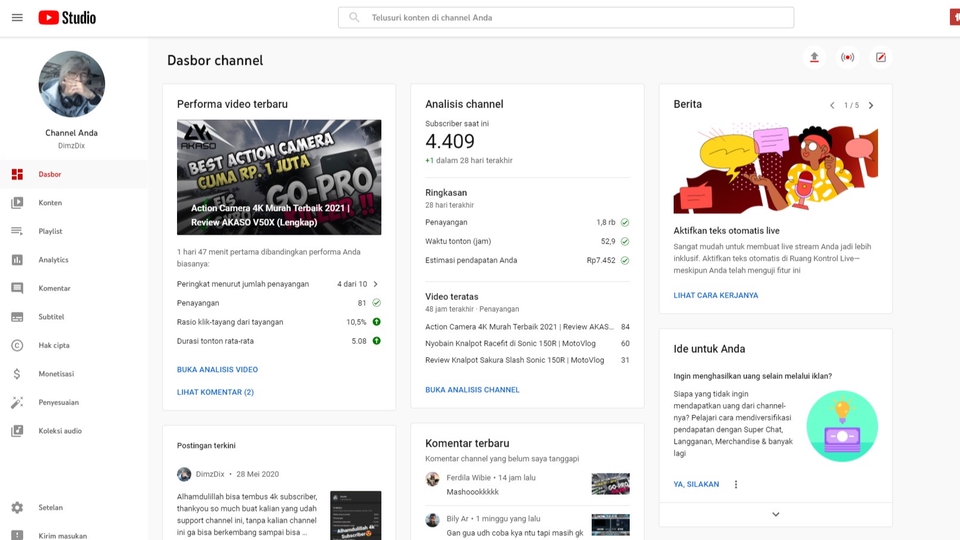
Task: Open the Hak cipta menu item
Action: pos(73,345)
